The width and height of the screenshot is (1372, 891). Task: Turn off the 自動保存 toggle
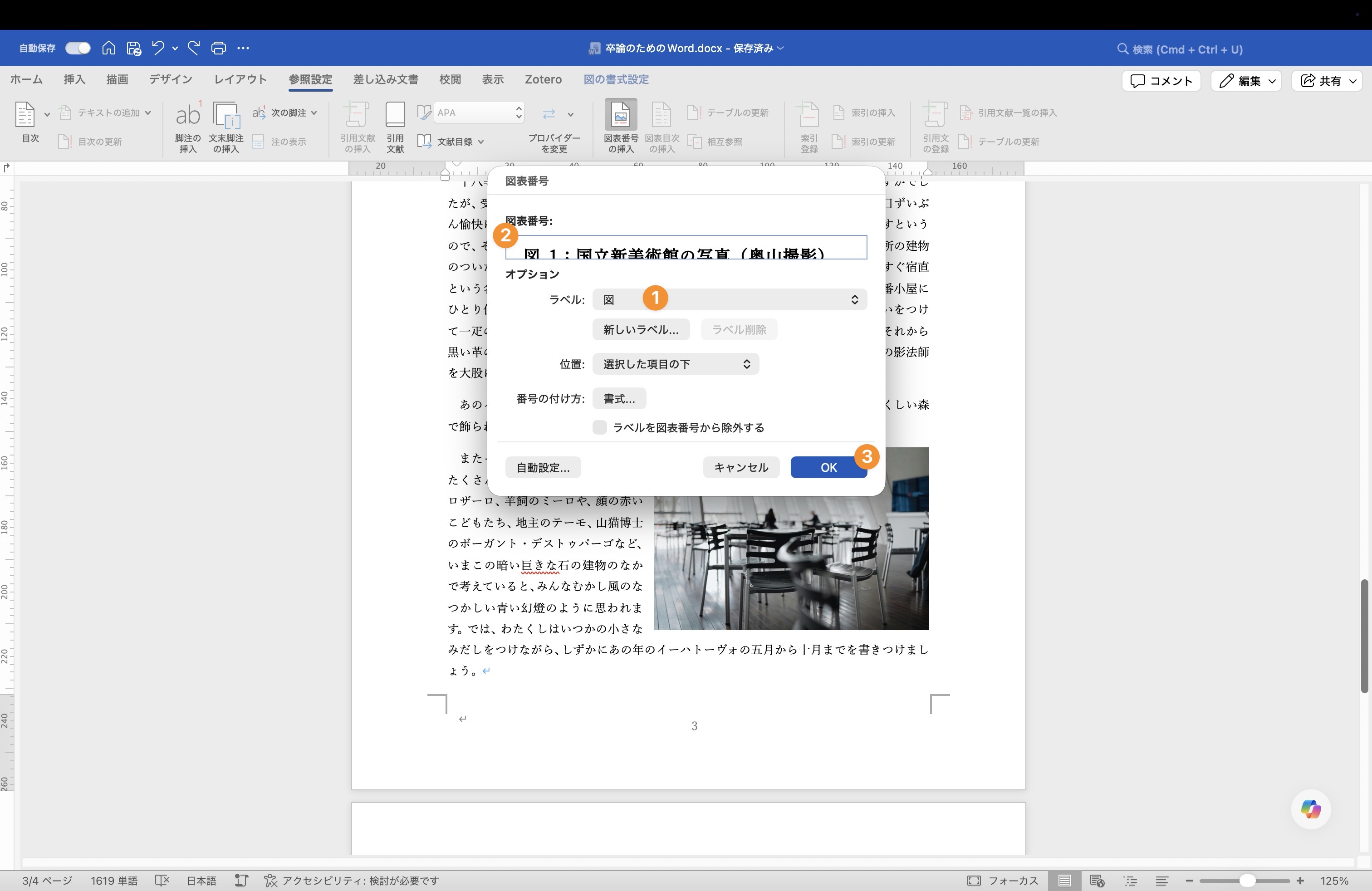click(77, 48)
